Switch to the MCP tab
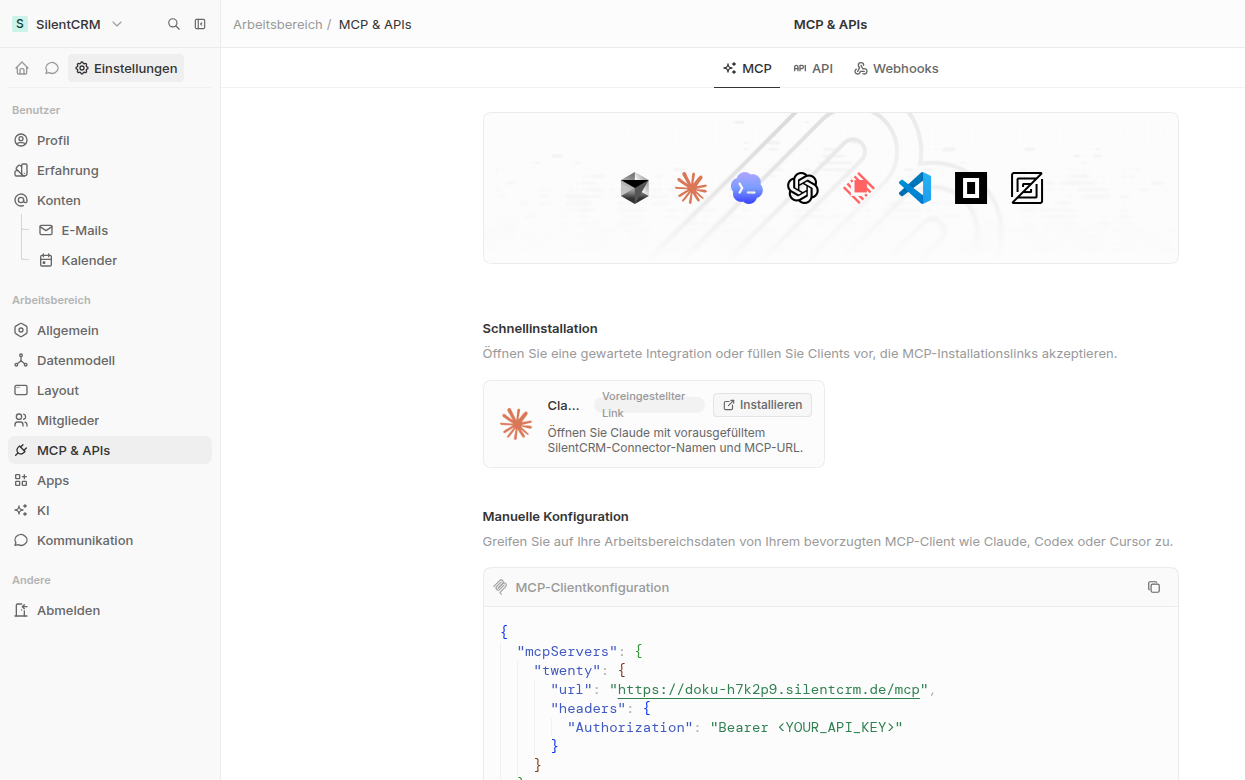The image size is (1245, 780). 747,68
